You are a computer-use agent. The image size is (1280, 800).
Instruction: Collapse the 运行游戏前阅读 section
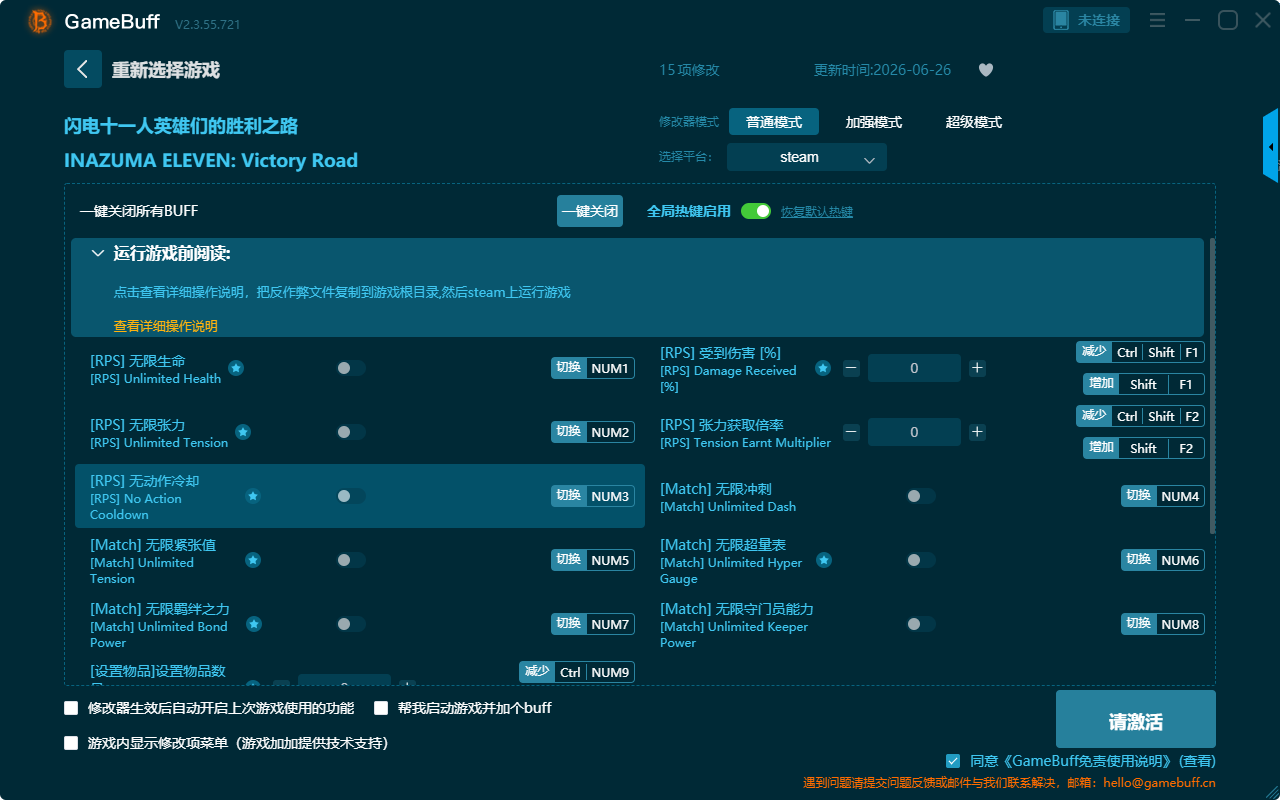click(x=98, y=254)
